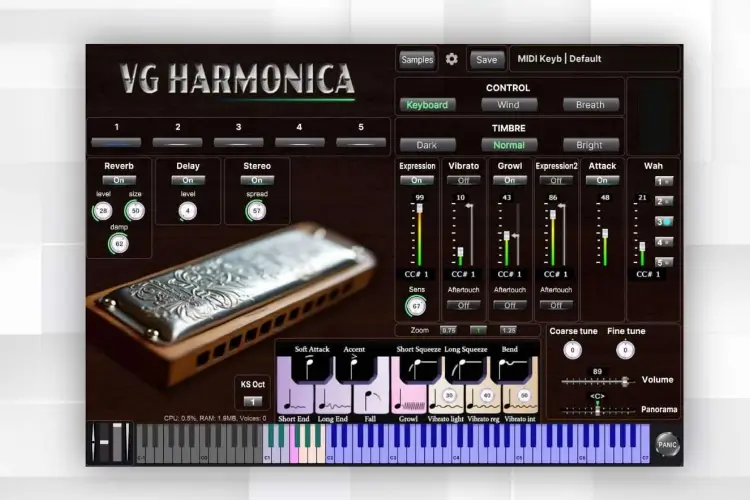Screen dimensions: 750x500
Task: Select the Long End articulation key
Action: 333,401
